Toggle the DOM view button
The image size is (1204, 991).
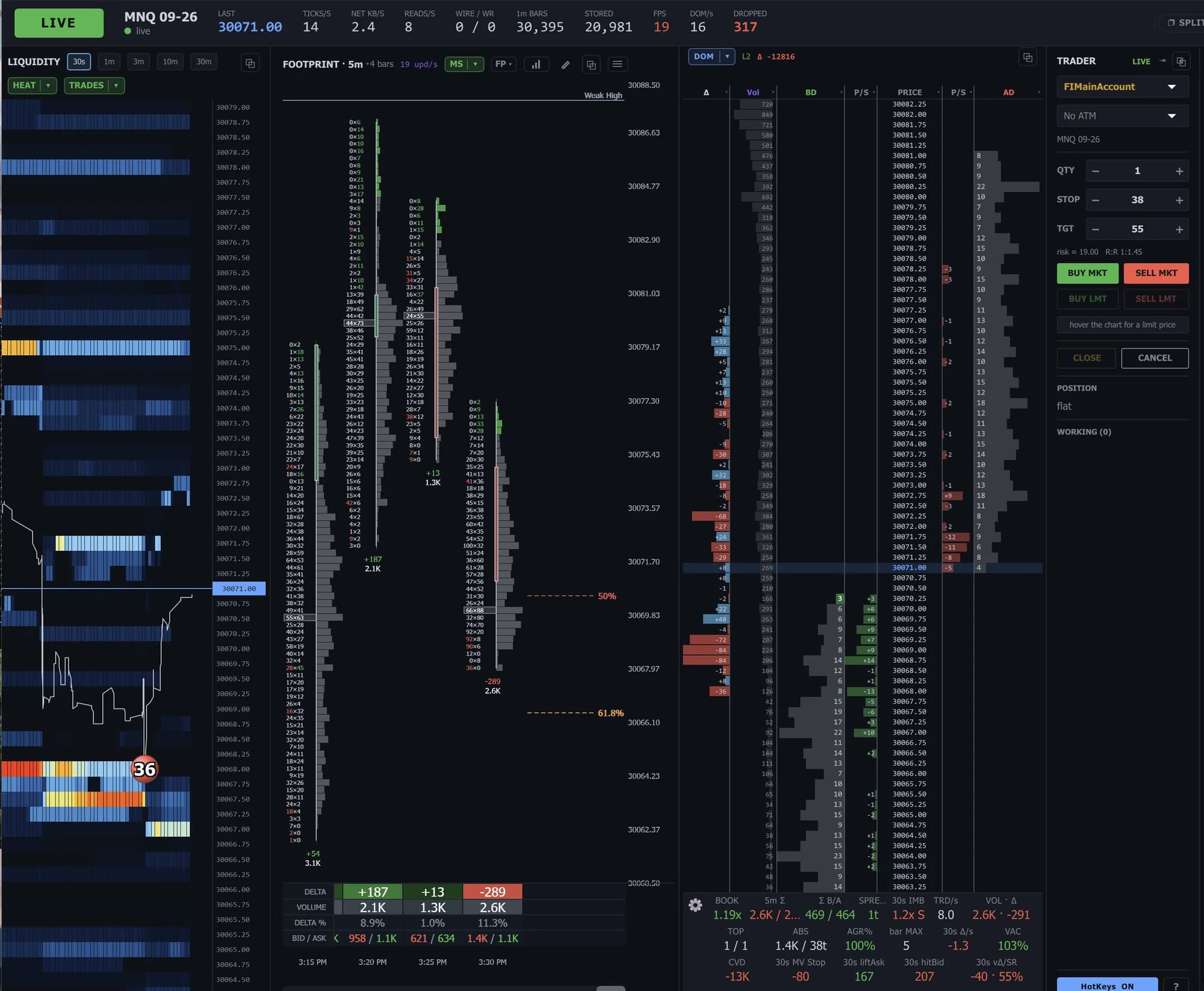tap(704, 57)
